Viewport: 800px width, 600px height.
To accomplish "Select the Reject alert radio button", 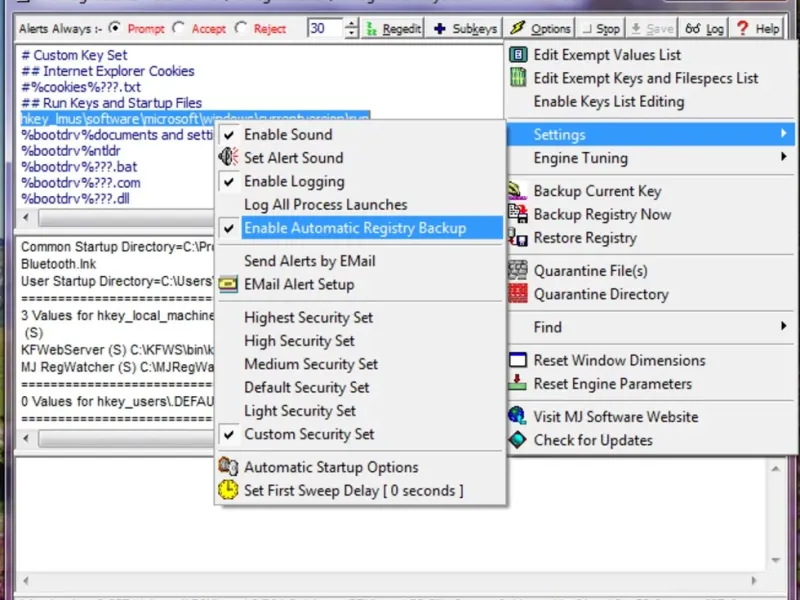I will click(241, 28).
